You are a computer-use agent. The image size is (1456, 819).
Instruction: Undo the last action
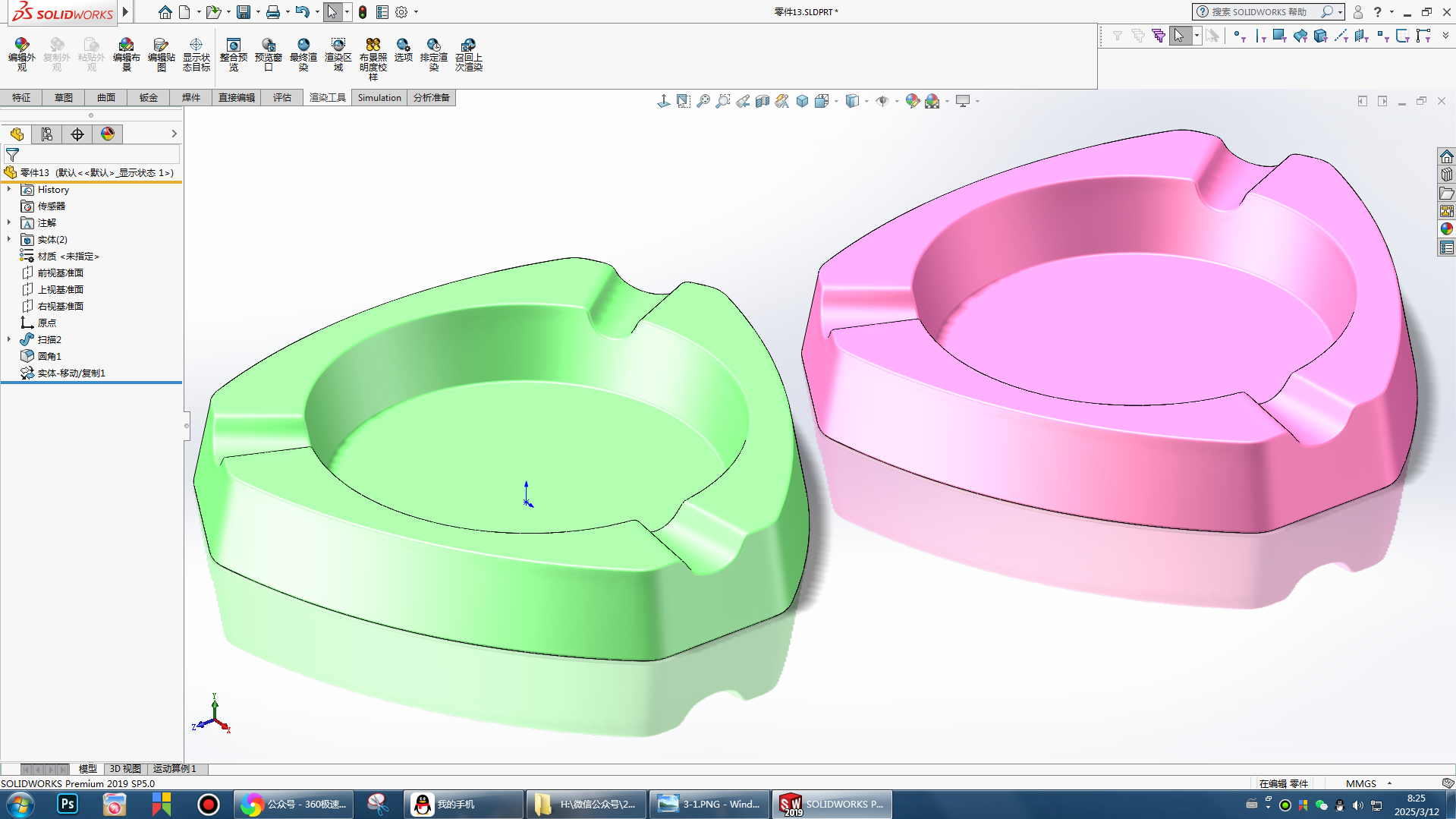[x=302, y=12]
